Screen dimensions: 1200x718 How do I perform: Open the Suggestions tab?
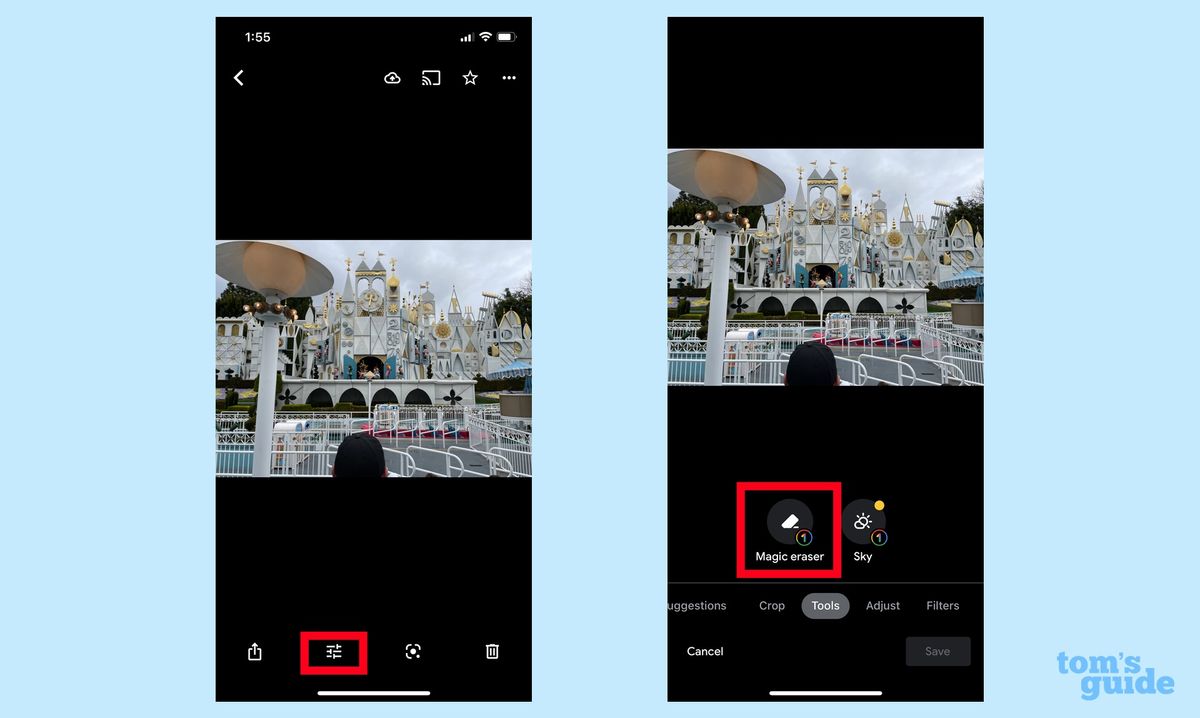click(x=696, y=605)
